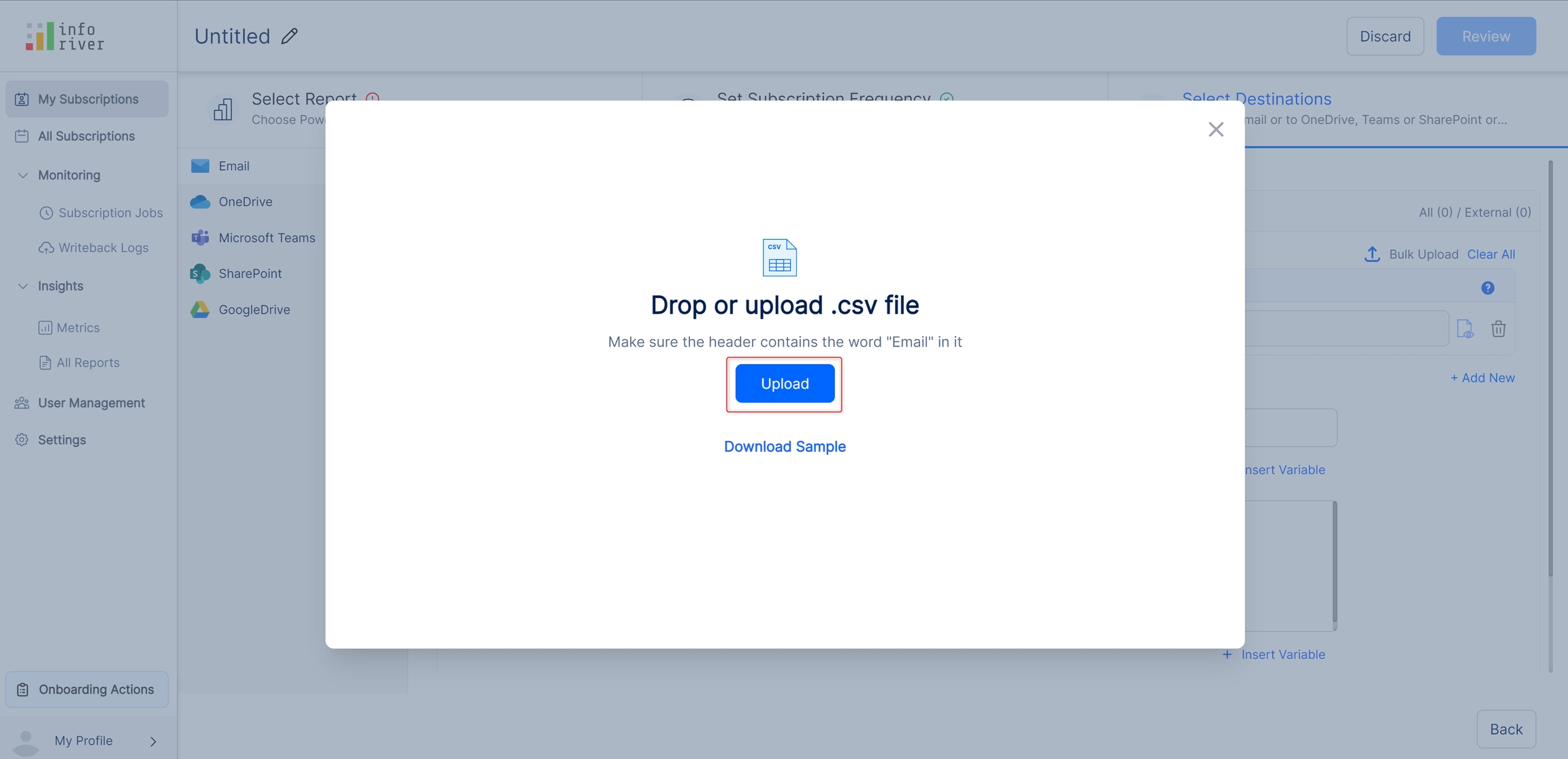
Task: Collapse the Monitoring section
Action: coord(22,175)
